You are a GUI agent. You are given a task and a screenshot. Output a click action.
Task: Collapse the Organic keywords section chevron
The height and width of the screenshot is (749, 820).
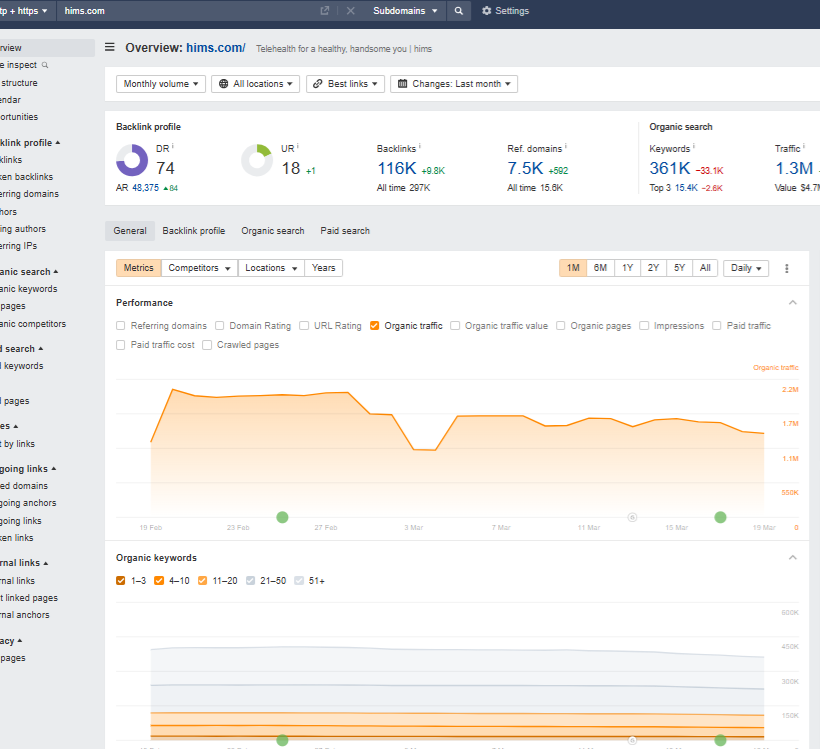point(793,558)
